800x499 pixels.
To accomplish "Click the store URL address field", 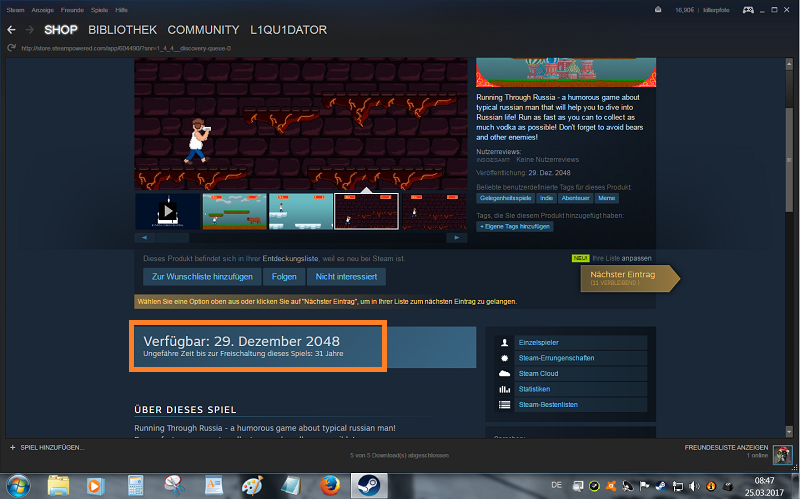I will click(126, 48).
